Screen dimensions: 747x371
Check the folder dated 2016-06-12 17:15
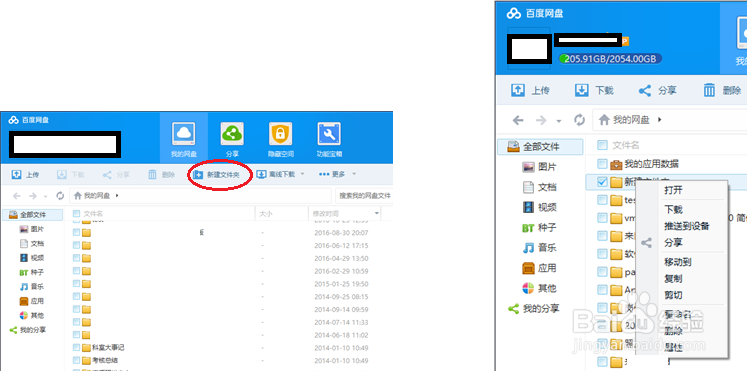point(76,245)
